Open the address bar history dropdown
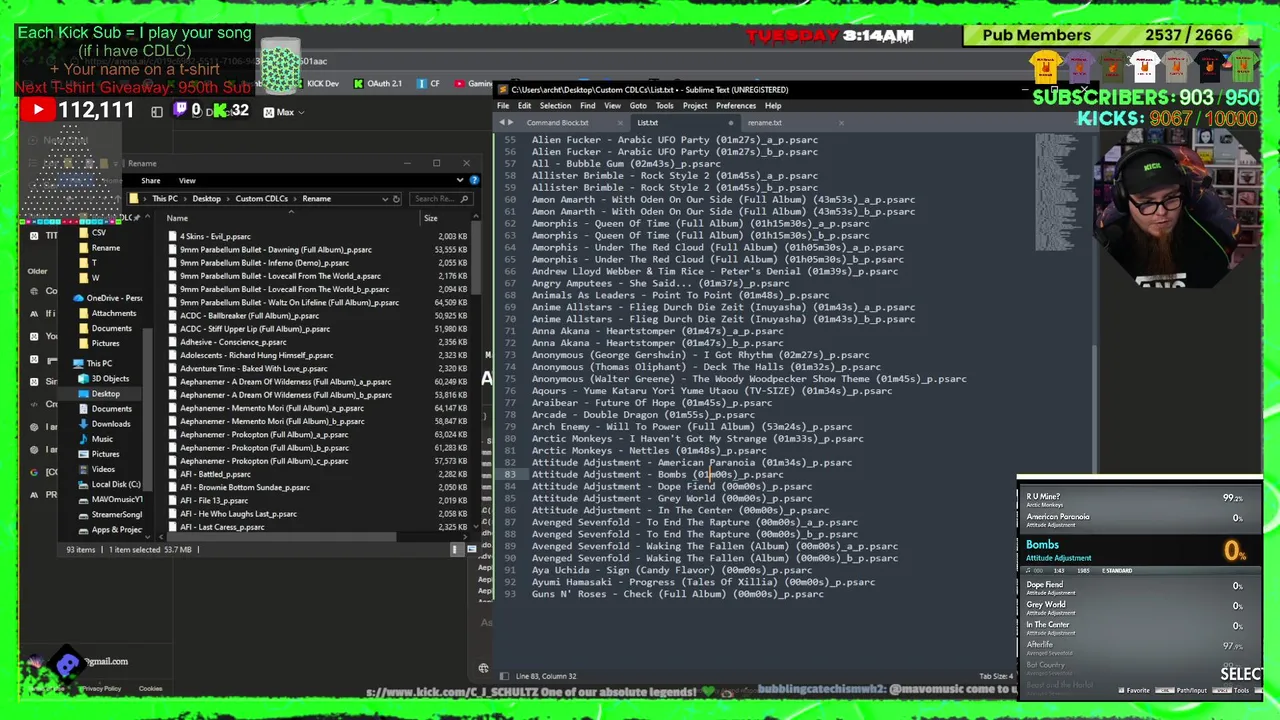This screenshot has width=1280, height=720. pos(384,199)
